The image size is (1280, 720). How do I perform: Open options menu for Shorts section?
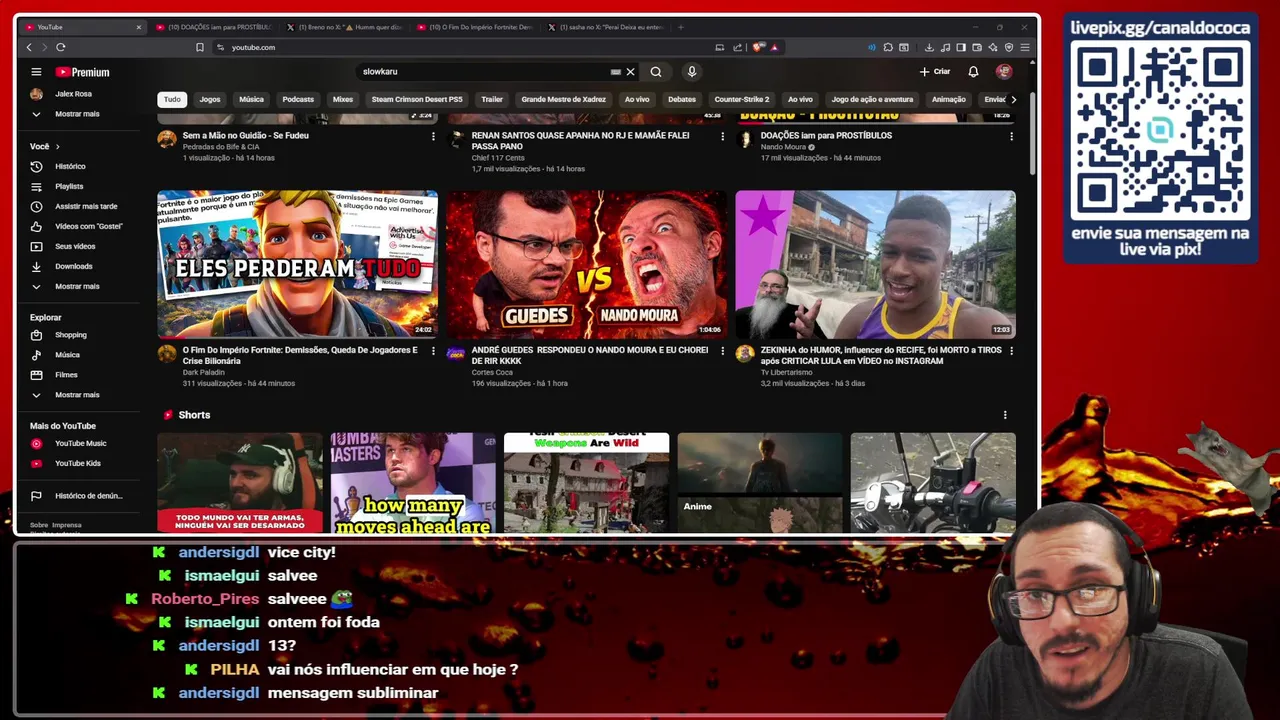(x=1005, y=415)
